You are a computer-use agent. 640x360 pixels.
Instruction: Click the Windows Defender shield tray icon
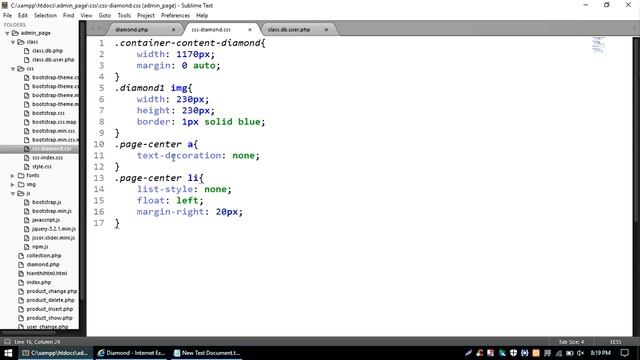[x=513, y=353]
